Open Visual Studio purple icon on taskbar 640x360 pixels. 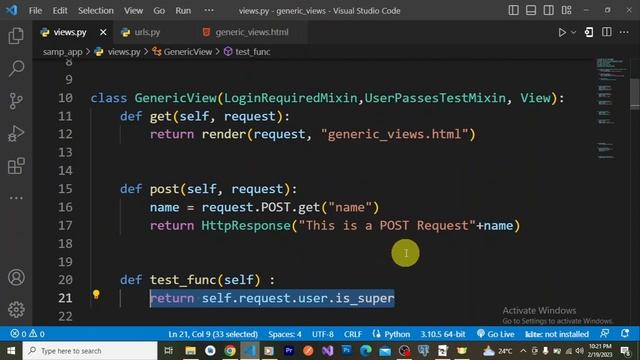click(328, 351)
